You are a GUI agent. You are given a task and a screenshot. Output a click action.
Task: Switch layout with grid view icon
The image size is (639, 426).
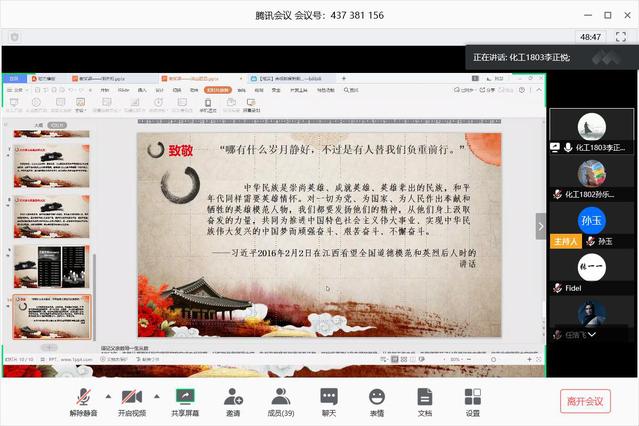pyautogui.click(x=621, y=37)
